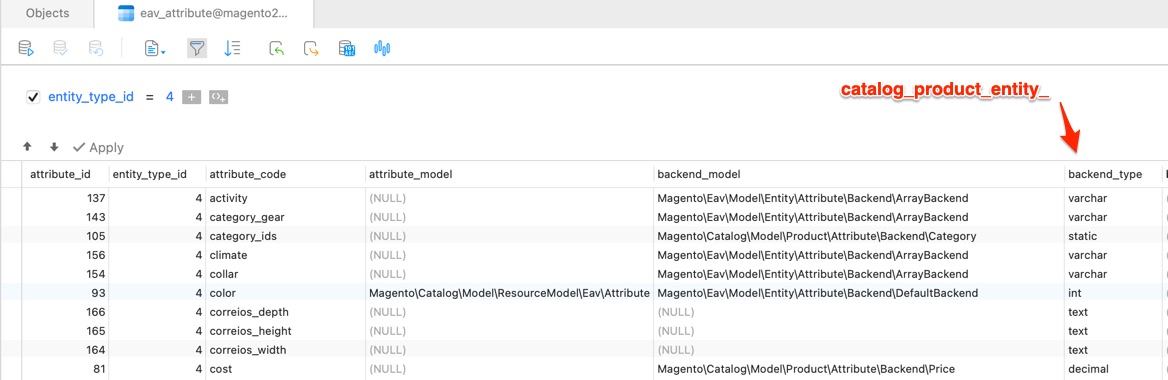Click the Import icon with green arrow

pos(276,49)
